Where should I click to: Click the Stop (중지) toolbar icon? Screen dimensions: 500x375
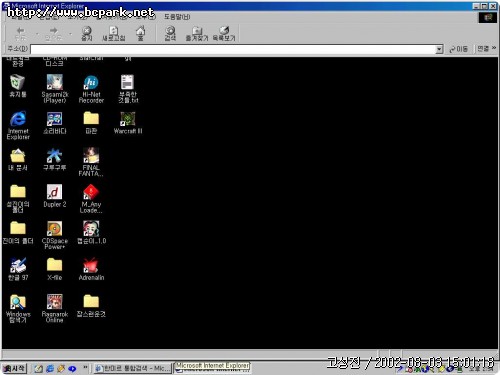coord(87,34)
